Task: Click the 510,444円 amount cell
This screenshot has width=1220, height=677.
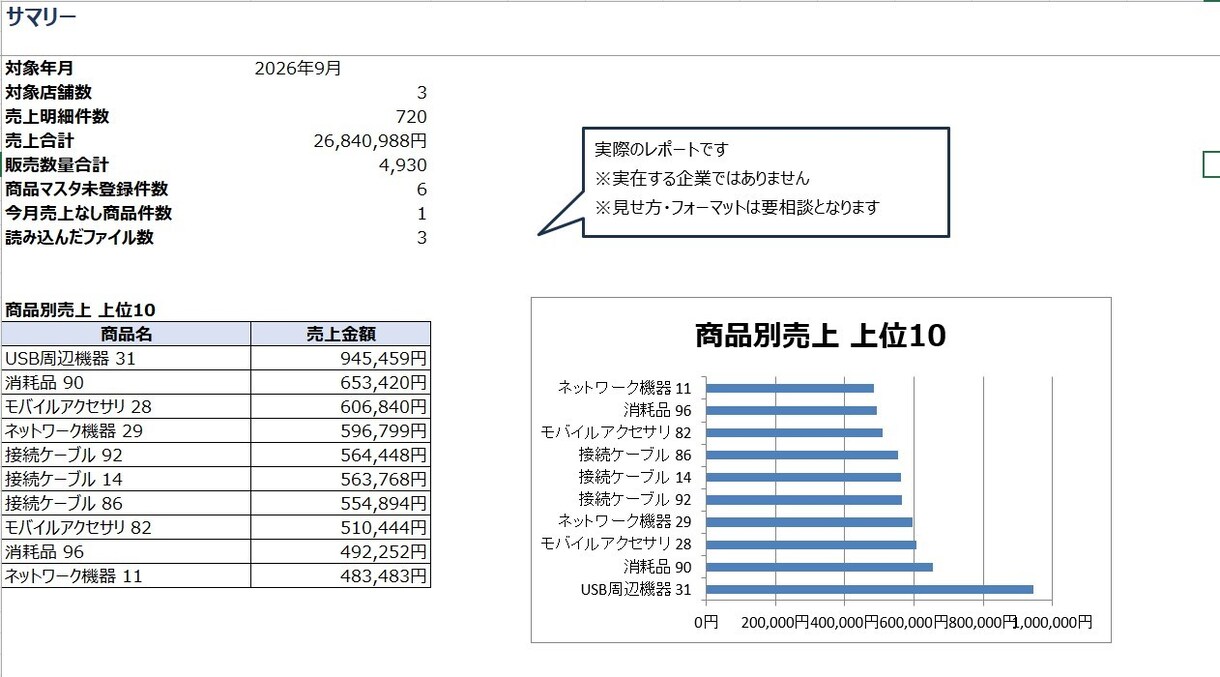Action: [x=341, y=527]
